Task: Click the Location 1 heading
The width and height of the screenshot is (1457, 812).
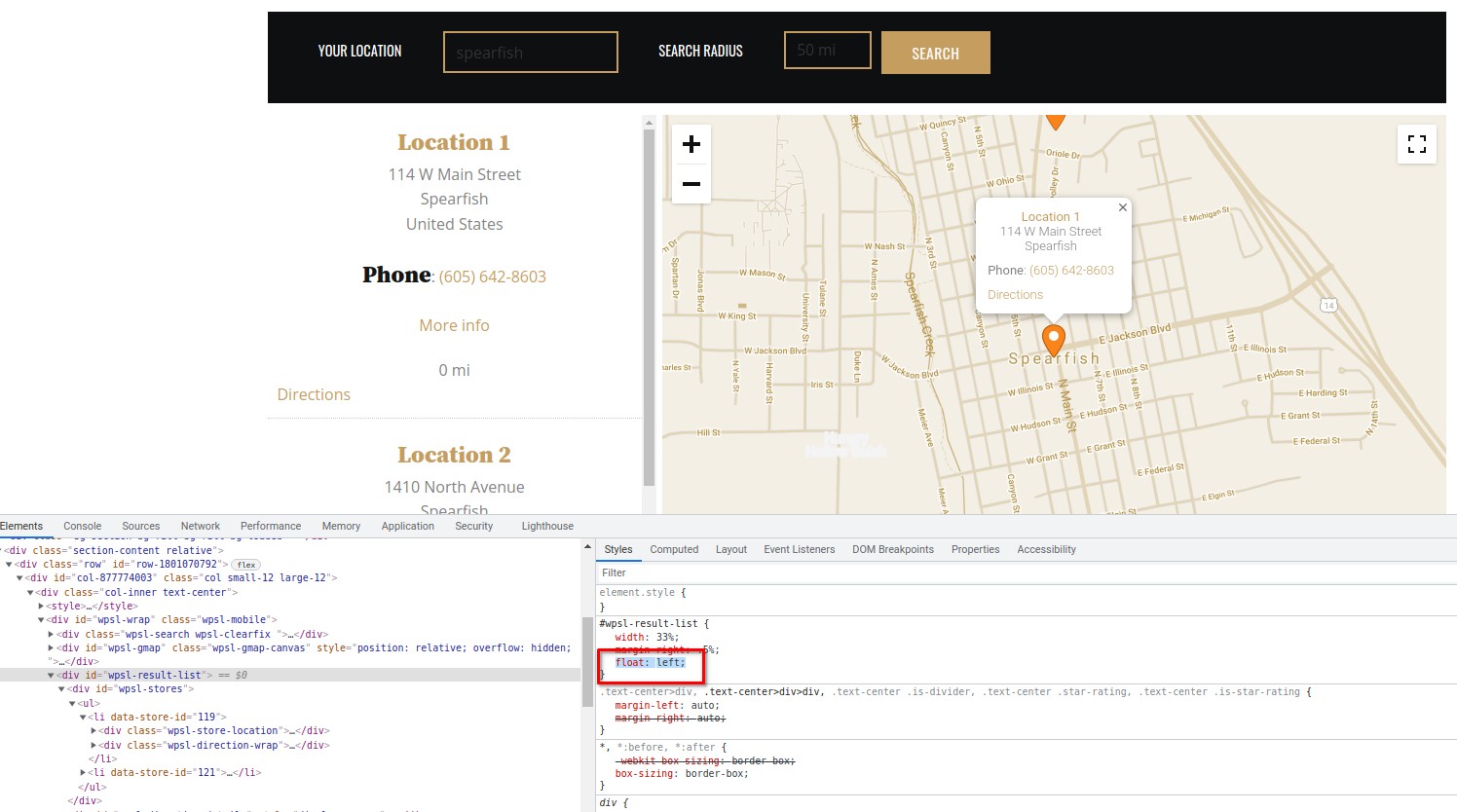Action: click(454, 142)
